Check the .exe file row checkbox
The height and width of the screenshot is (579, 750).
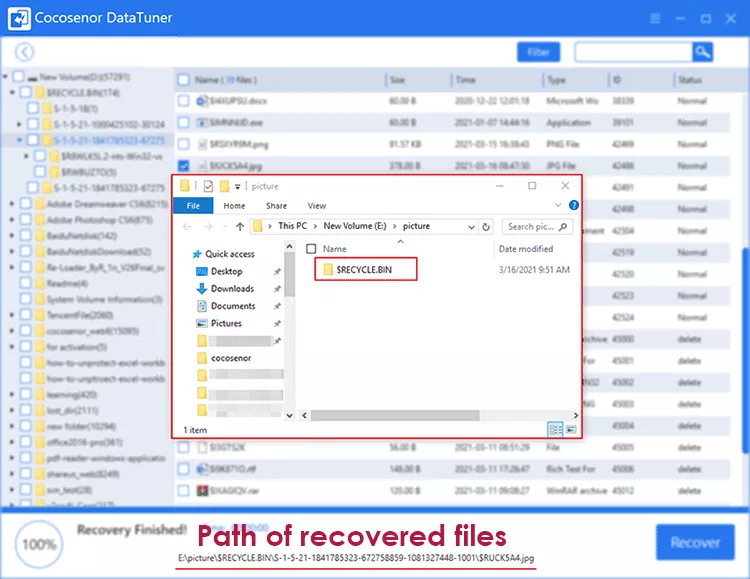(184, 122)
